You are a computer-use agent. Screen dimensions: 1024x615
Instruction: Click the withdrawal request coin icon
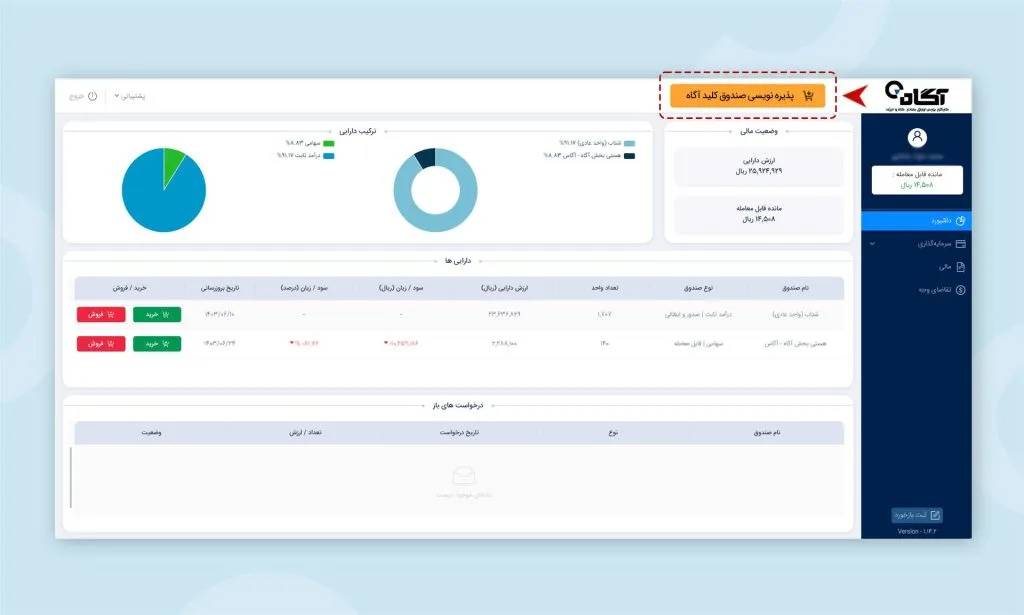(960, 290)
